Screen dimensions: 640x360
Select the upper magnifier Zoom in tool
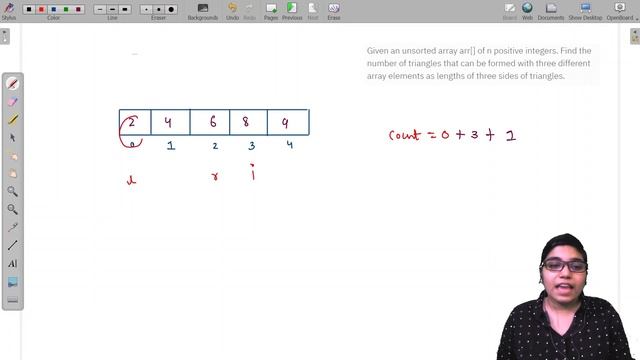13,191
